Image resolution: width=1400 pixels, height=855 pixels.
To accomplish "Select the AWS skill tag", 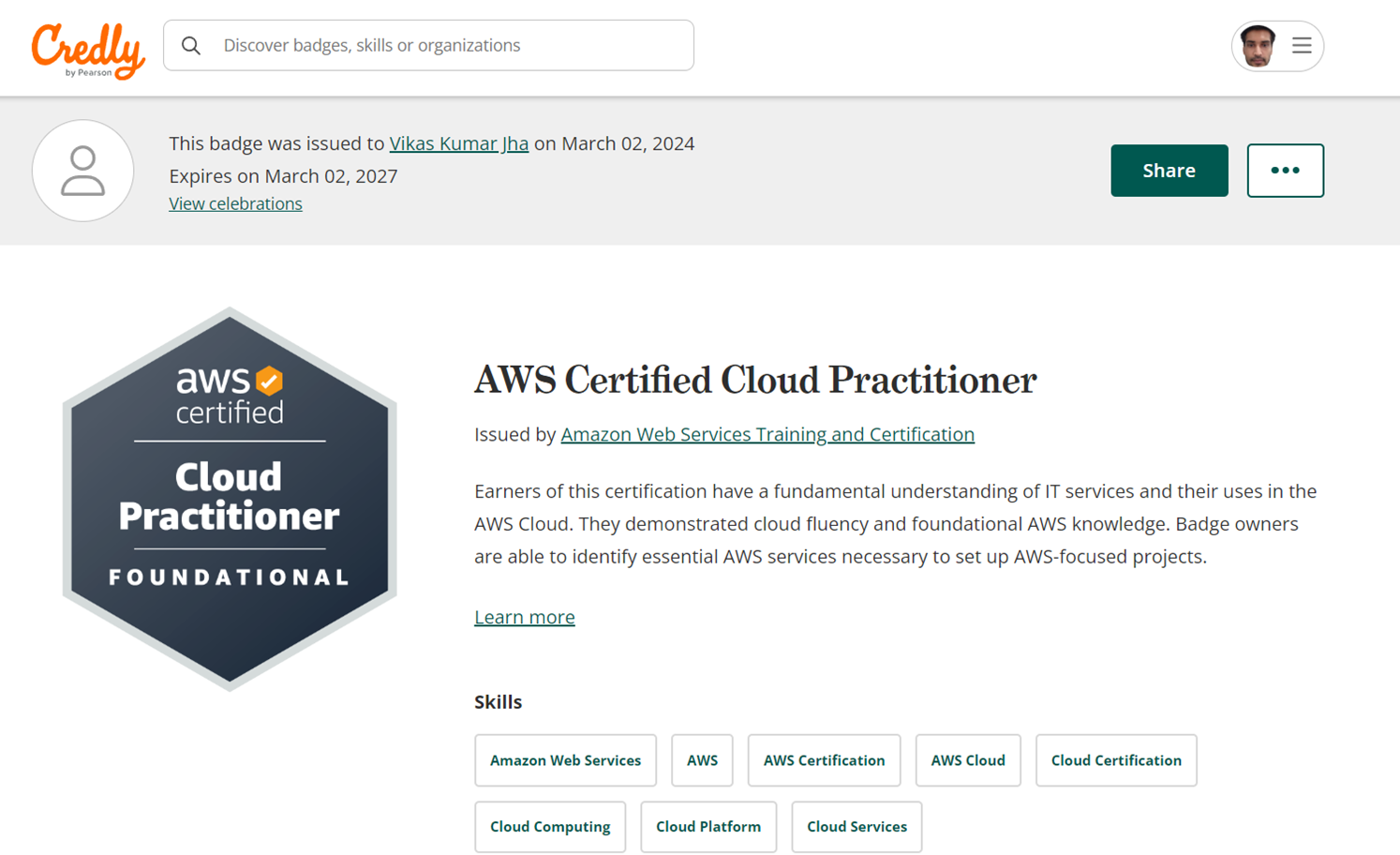I will (701, 760).
